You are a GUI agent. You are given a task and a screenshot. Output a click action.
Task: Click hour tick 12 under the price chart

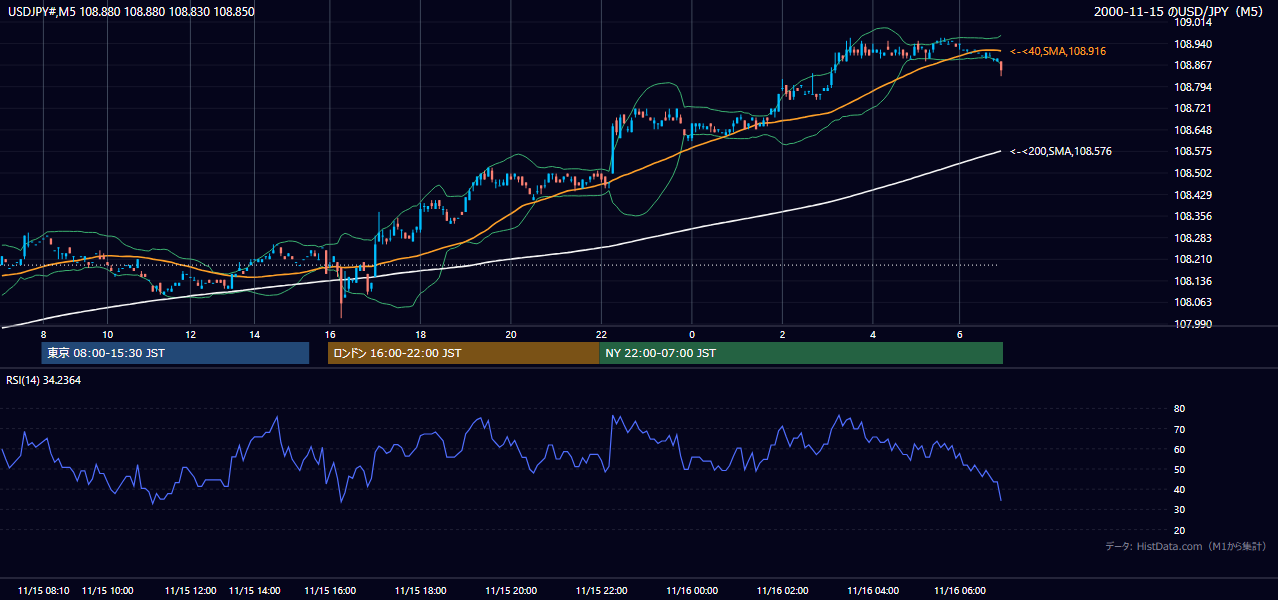tap(192, 334)
